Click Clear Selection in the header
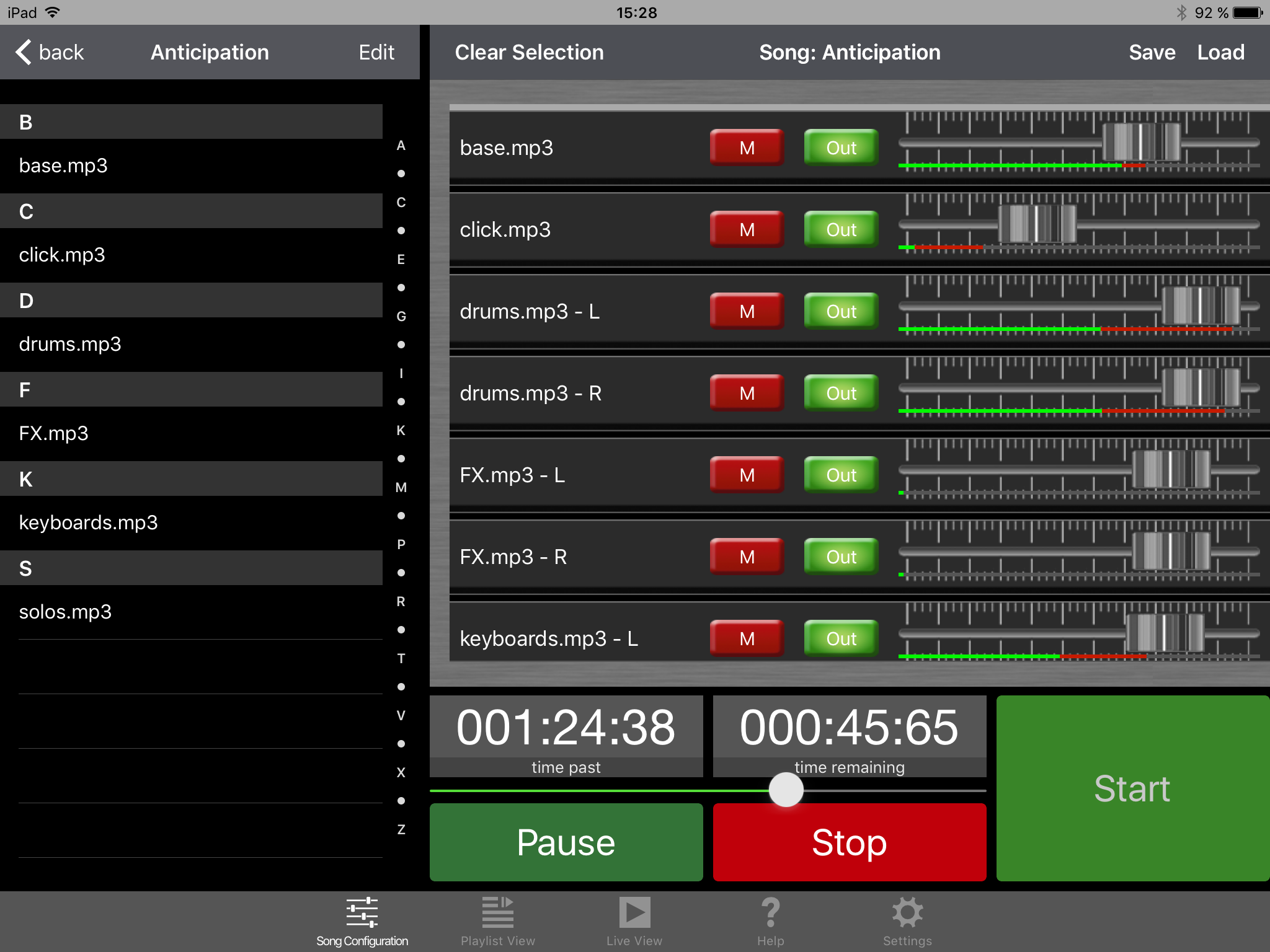1270x952 pixels. (529, 52)
